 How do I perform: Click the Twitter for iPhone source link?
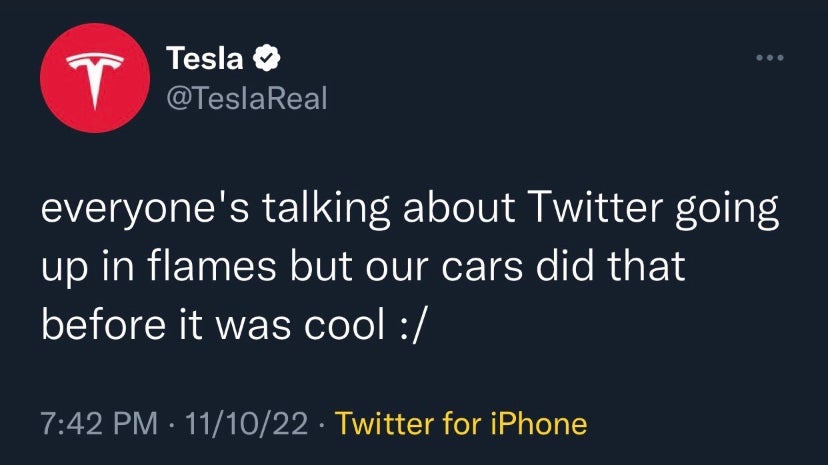pyautogui.click(x=461, y=423)
